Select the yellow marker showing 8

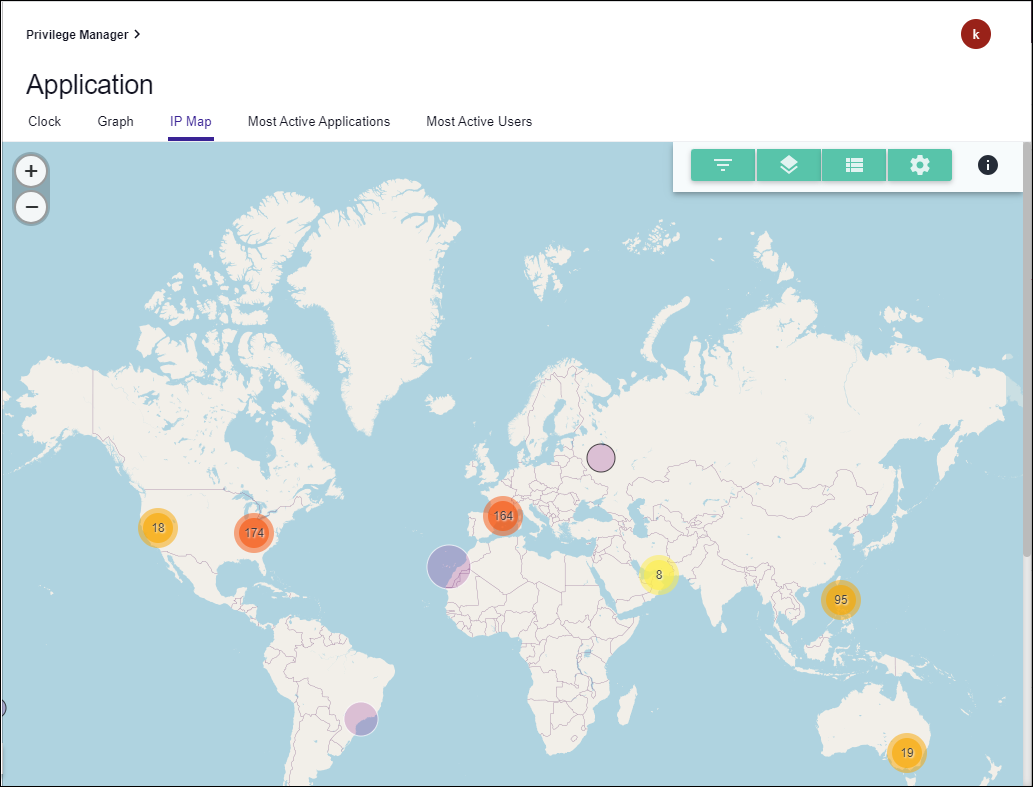[658, 575]
